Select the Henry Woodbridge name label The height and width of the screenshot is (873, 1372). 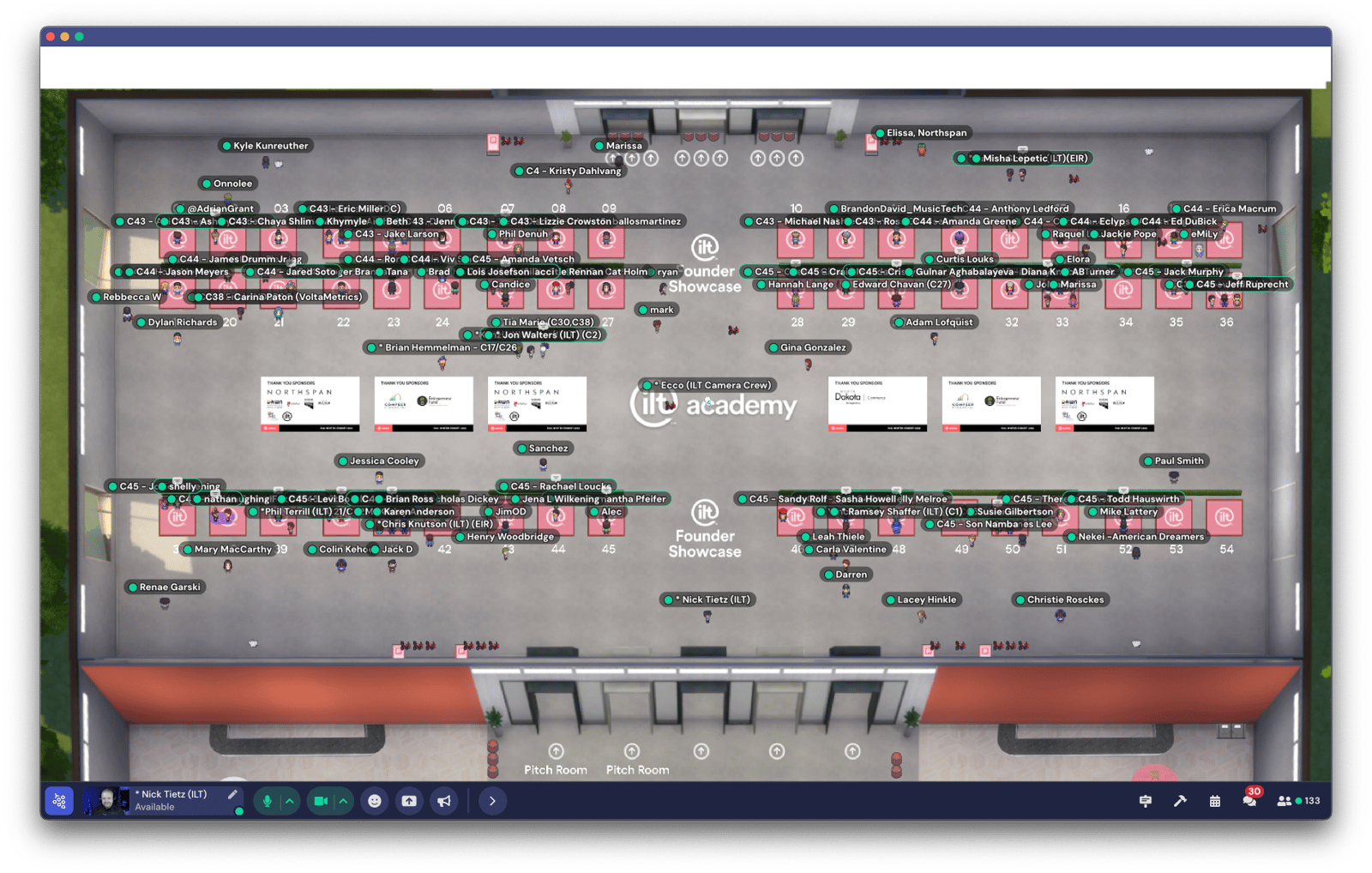(x=505, y=537)
